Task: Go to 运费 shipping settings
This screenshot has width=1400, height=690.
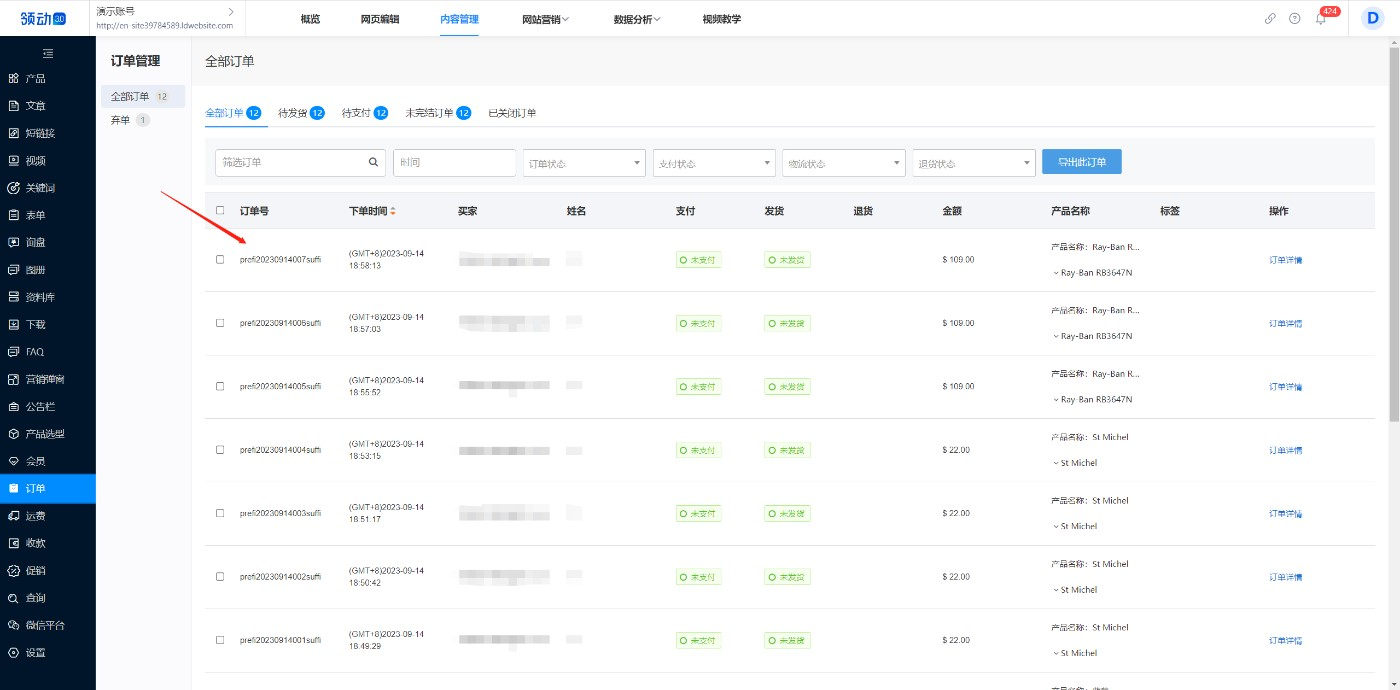Action: pyautogui.click(x=35, y=516)
